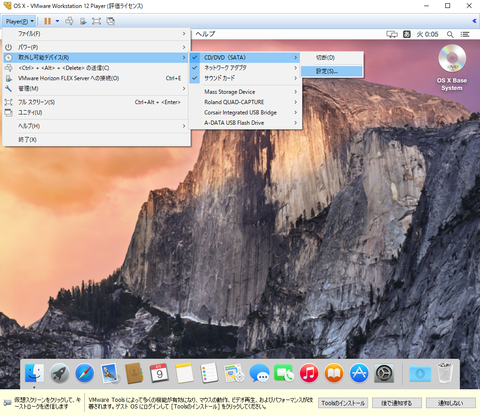Open the Notification Center list icon
The height and width of the screenshot is (416, 480).
pyautogui.click(x=465, y=34)
